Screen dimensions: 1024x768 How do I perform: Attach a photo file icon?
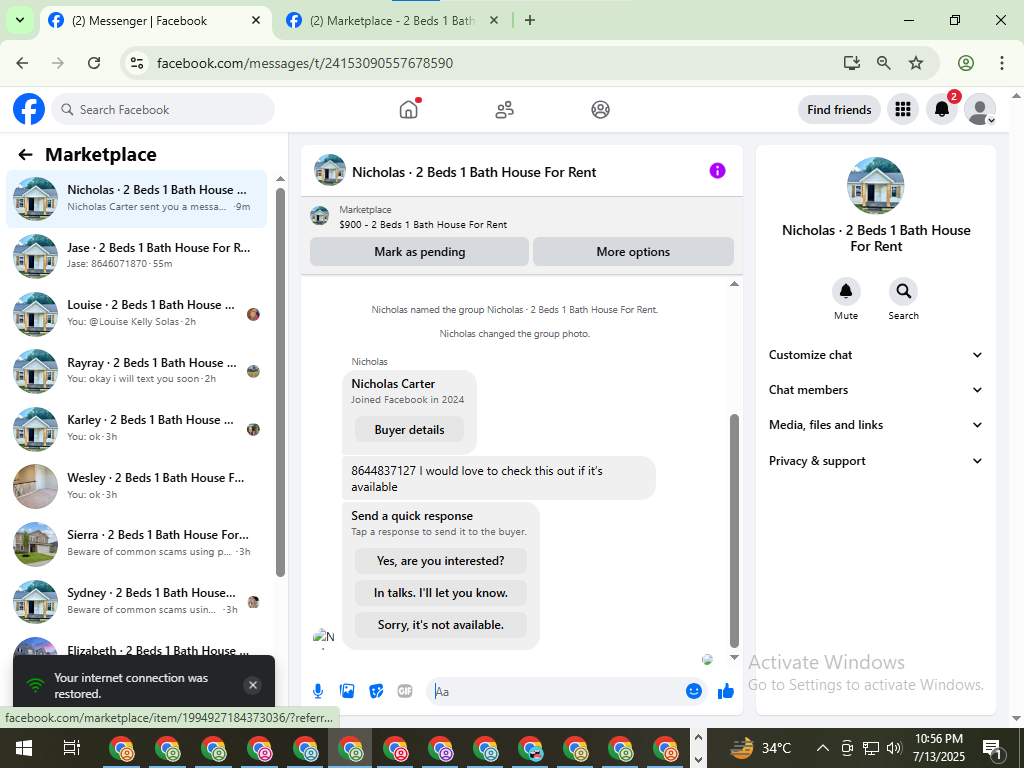click(347, 691)
